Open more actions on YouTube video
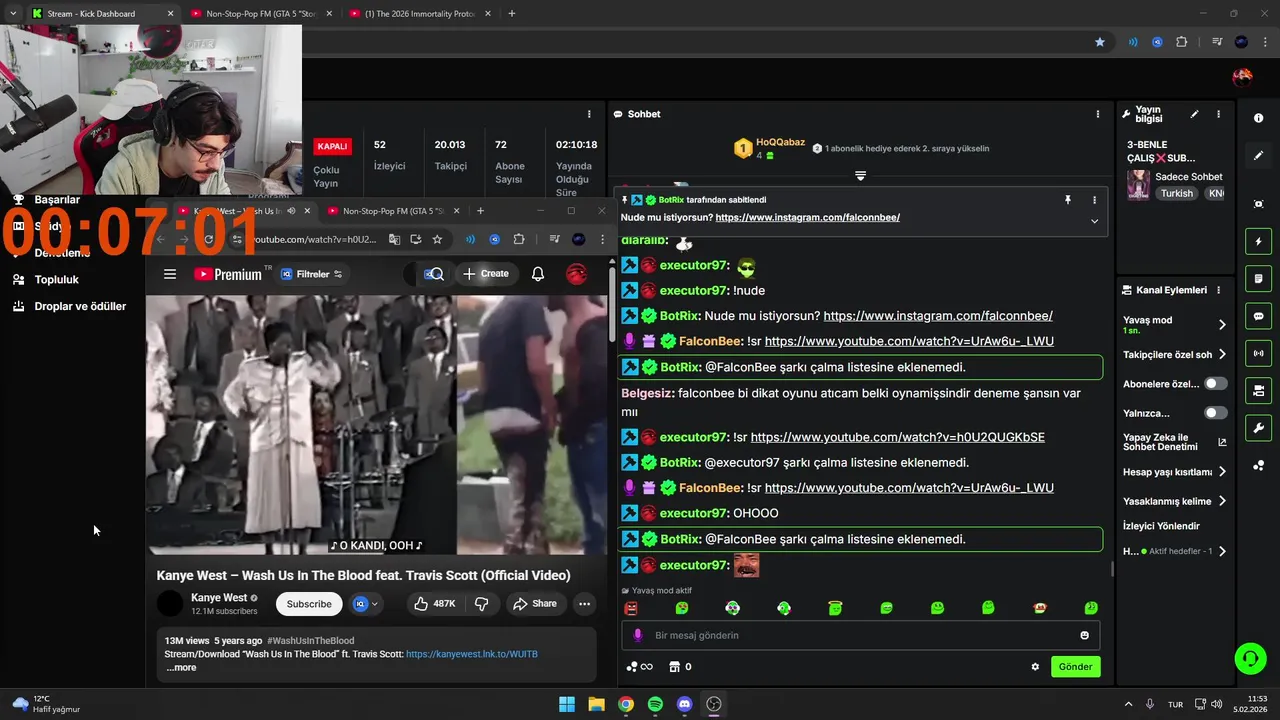 [584, 604]
